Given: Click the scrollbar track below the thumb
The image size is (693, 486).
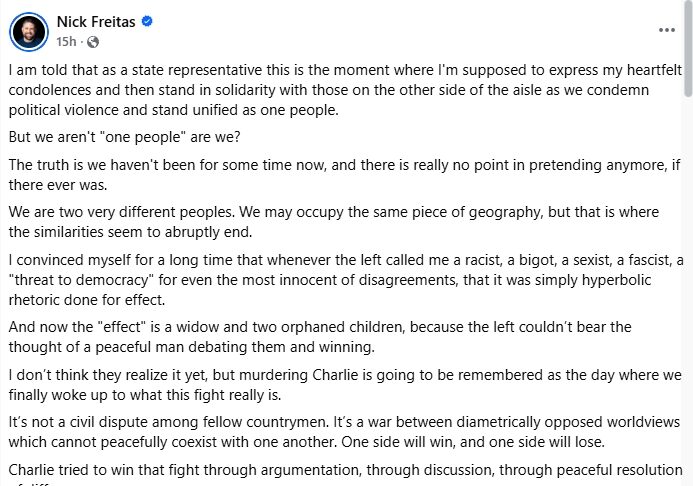Looking at the screenshot, I should [686, 300].
